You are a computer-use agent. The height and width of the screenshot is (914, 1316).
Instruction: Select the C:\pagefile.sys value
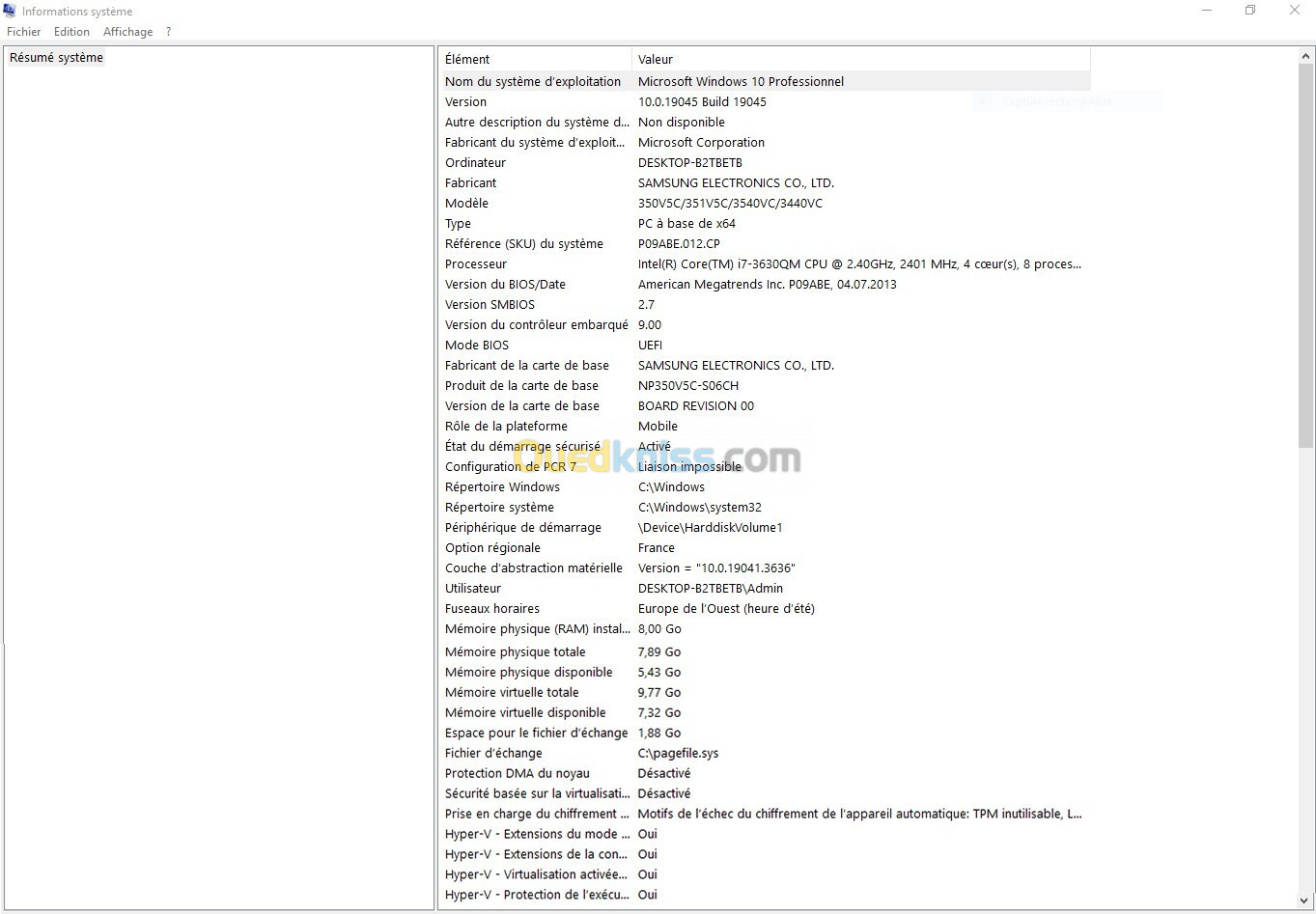[679, 754]
